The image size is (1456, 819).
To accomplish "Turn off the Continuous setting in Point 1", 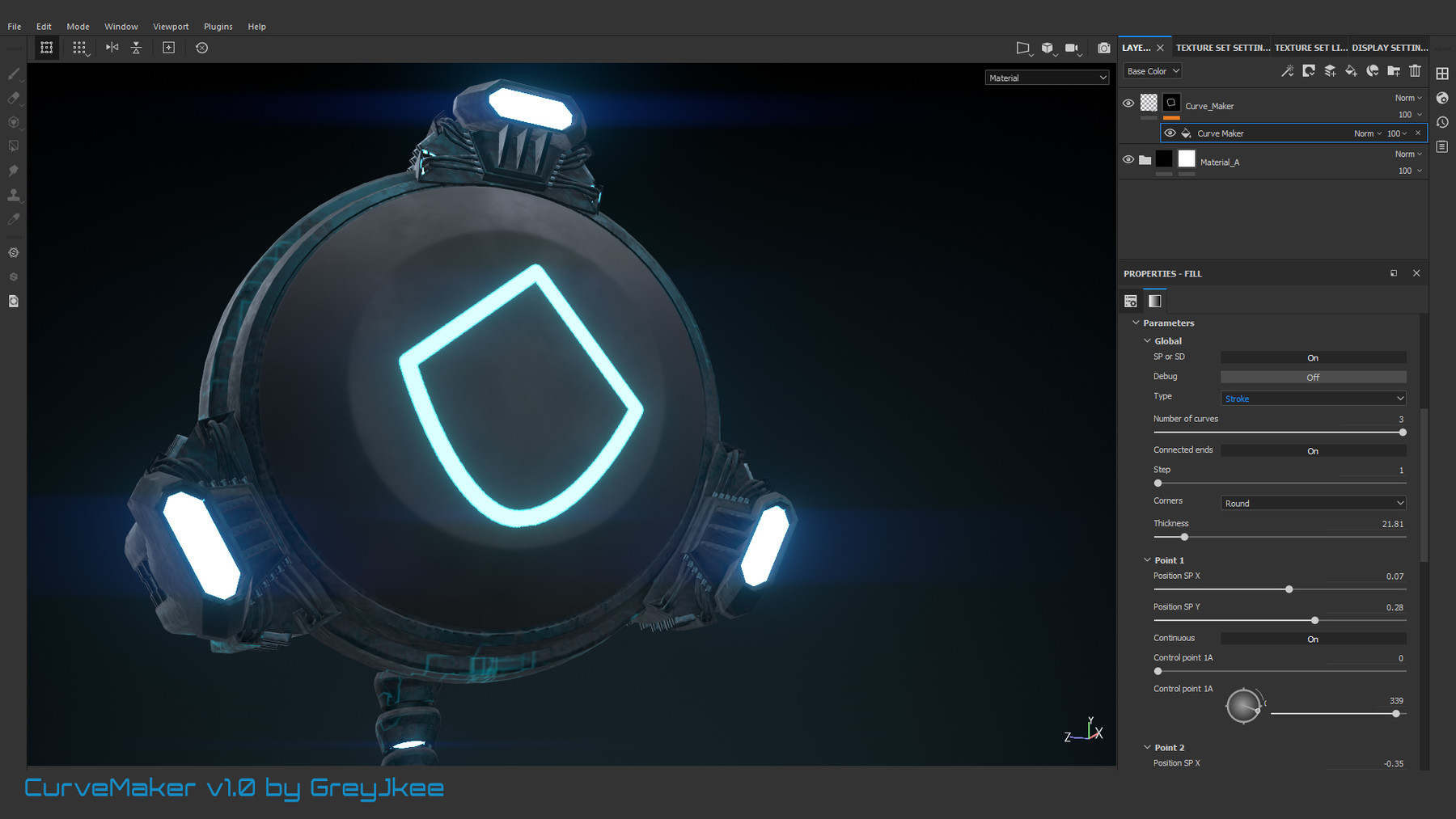I will tap(1313, 639).
